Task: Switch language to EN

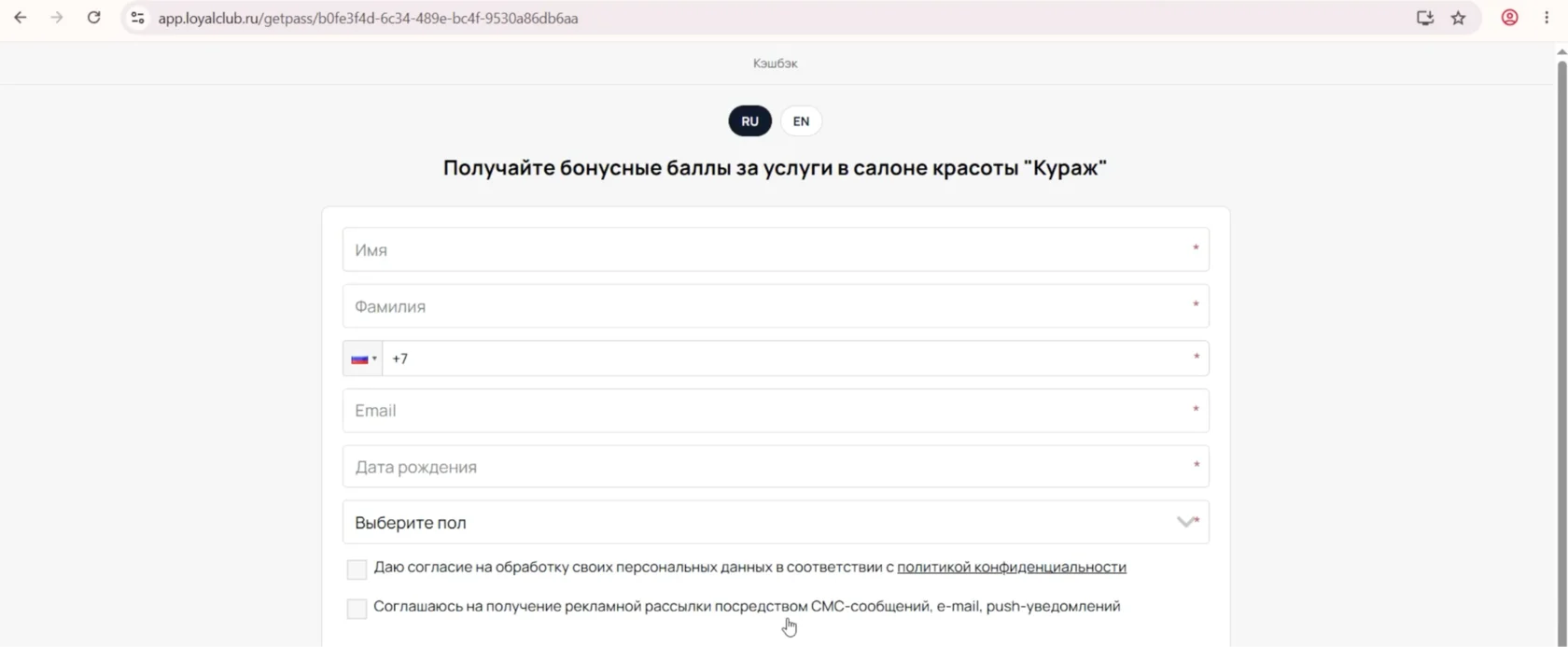Action: tap(801, 121)
